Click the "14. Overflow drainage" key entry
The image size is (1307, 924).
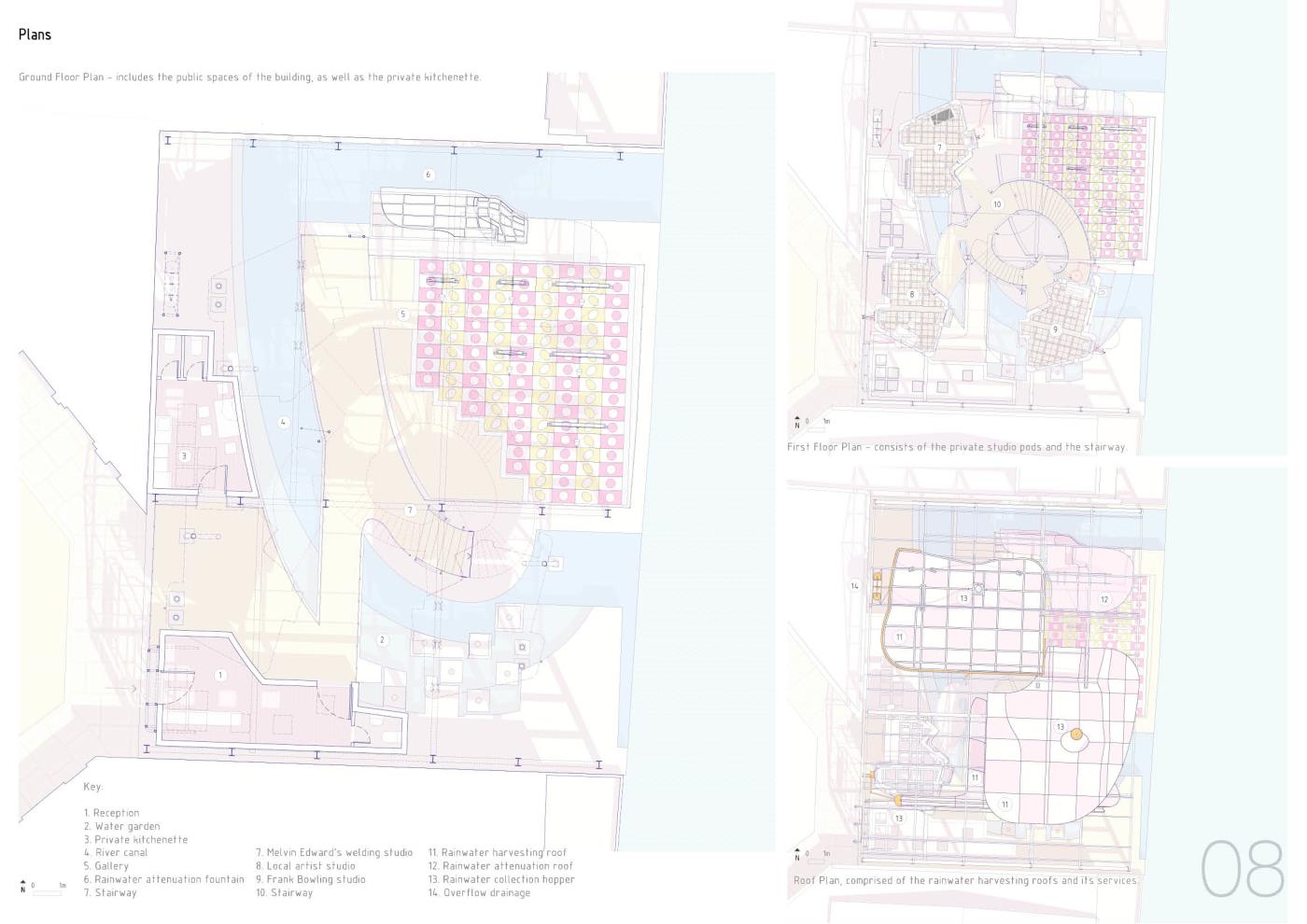click(x=479, y=893)
